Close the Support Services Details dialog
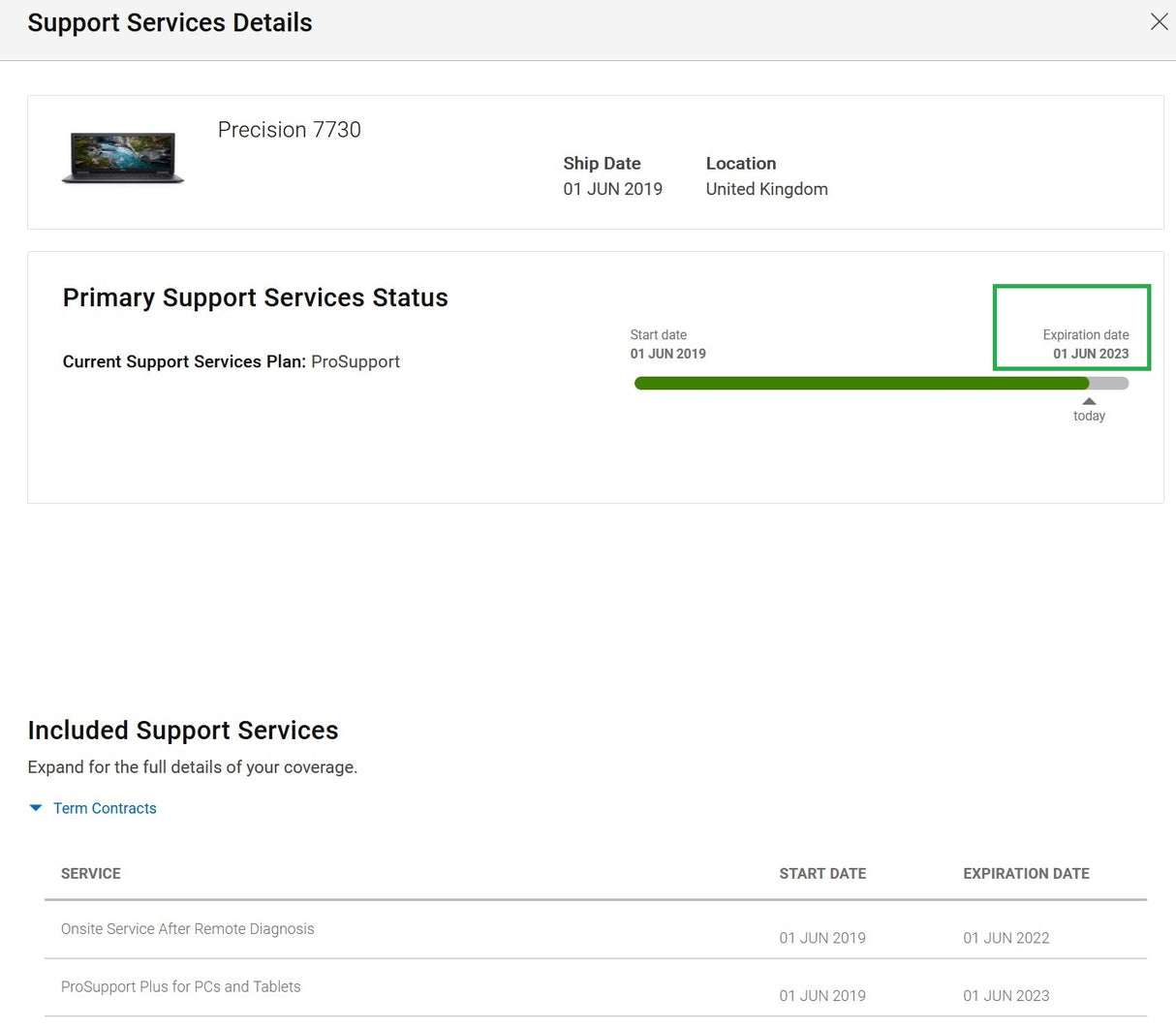Image resolution: width=1176 pixels, height=1029 pixels. [1159, 21]
